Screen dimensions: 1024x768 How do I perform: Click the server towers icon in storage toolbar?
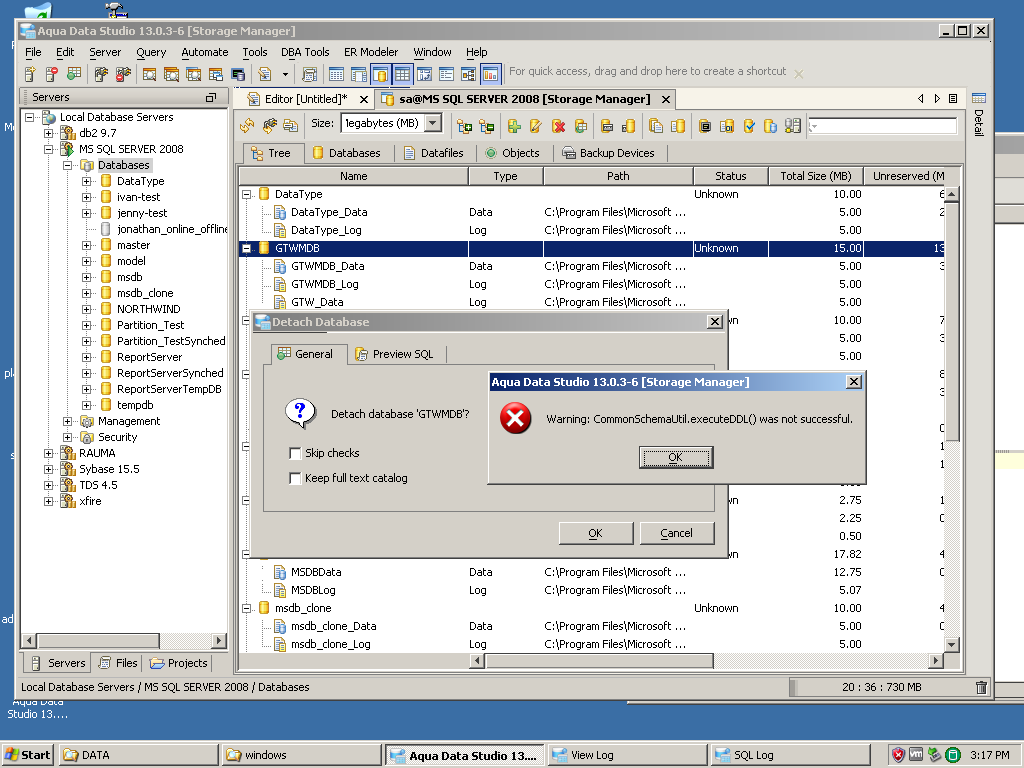point(793,125)
